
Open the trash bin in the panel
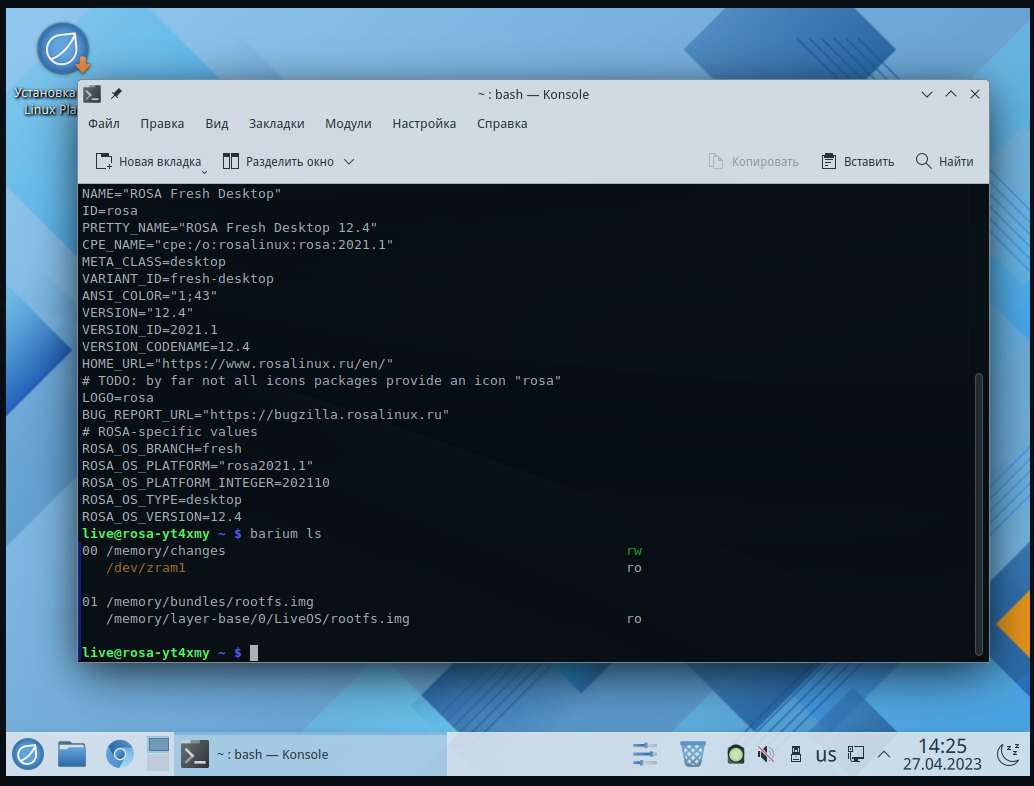click(692, 753)
